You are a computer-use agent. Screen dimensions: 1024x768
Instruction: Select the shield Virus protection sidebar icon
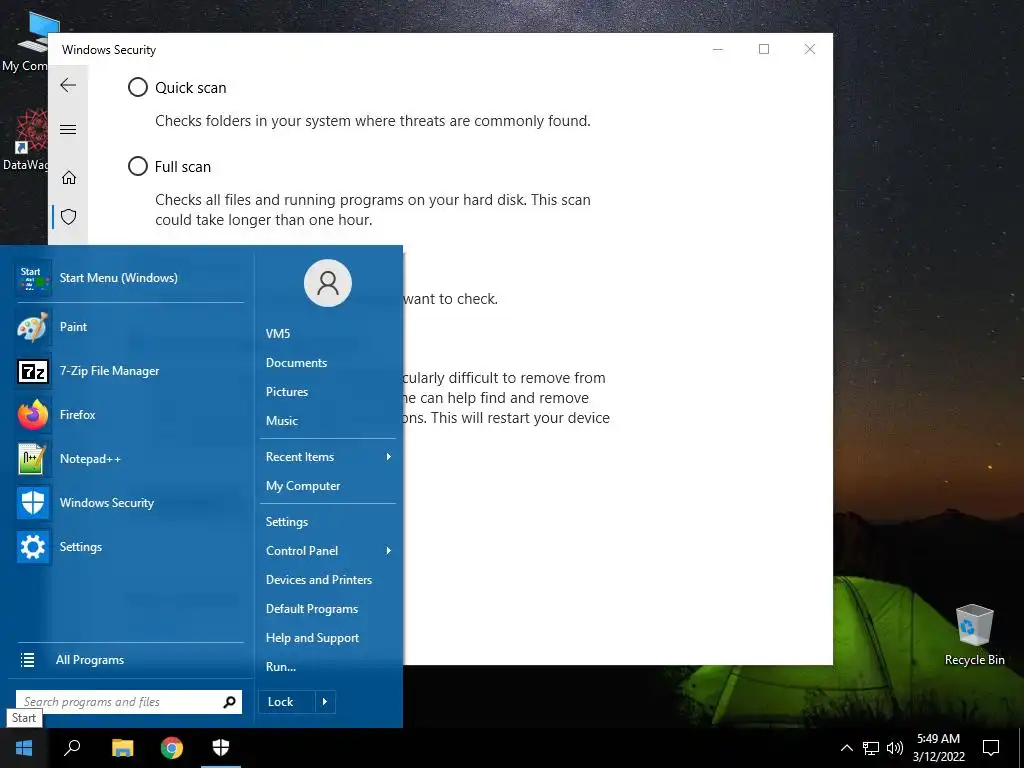69,217
